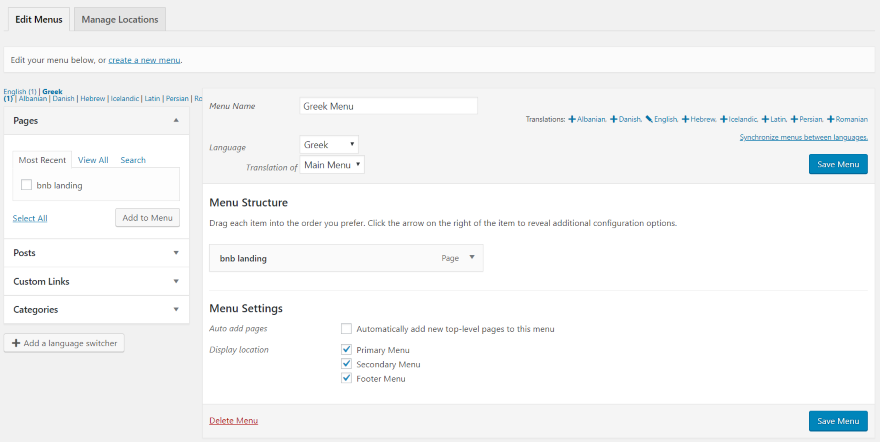This screenshot has width=880, height=442.
Task: Open the Translation of Main Menu dropdown
Action: [x=332, y=165]
